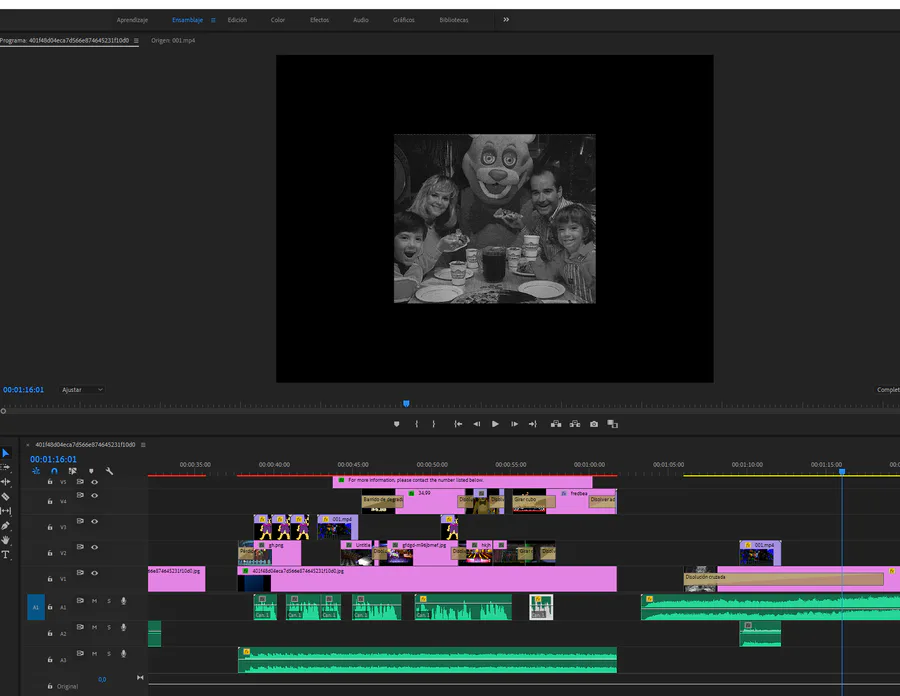Viewport: 900px width, 696px height.
Task: Open the timeline sequence panel menu
Action: pos(143,445)
